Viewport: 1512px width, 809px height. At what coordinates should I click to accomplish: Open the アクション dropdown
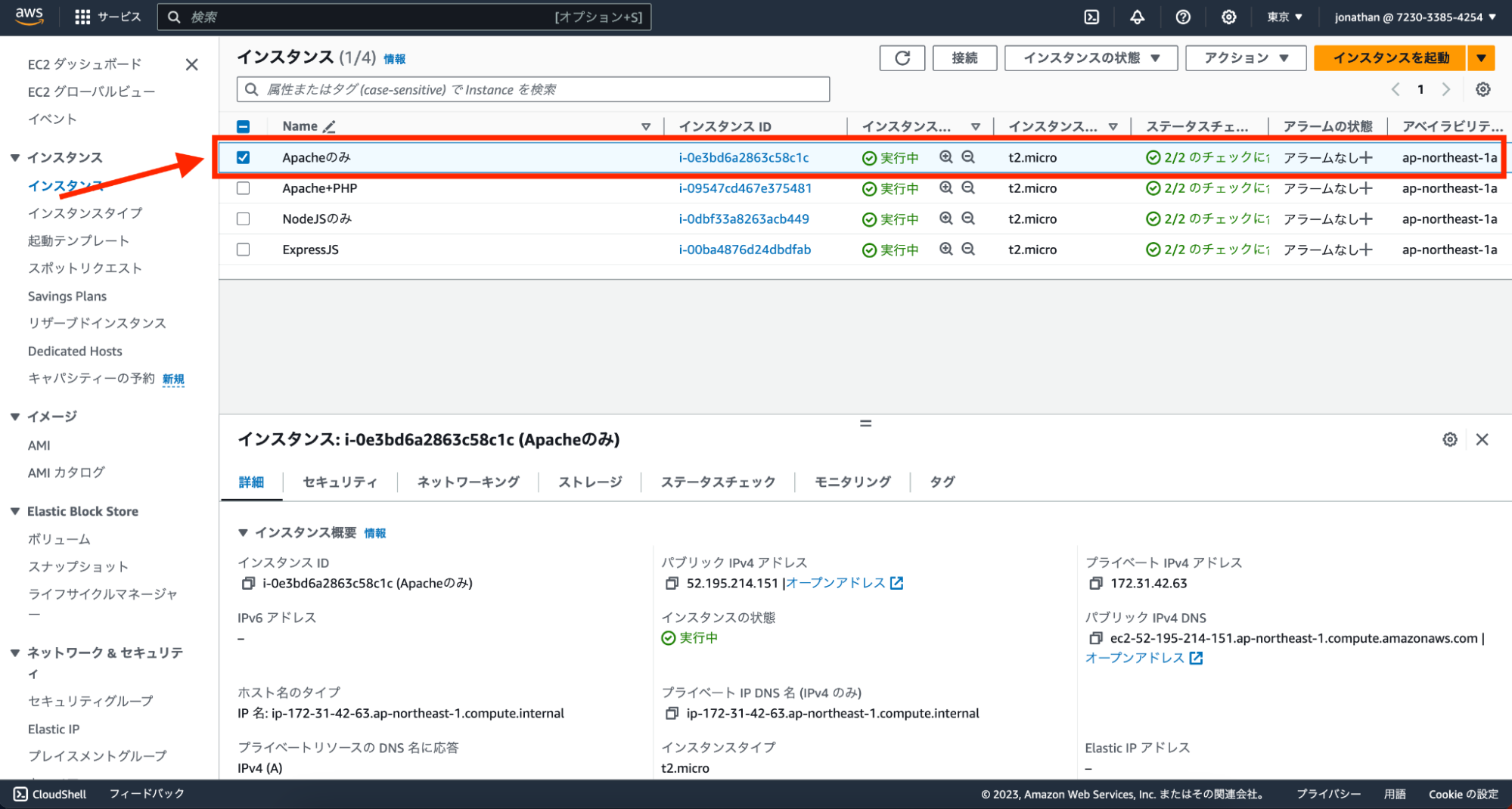1246,58
